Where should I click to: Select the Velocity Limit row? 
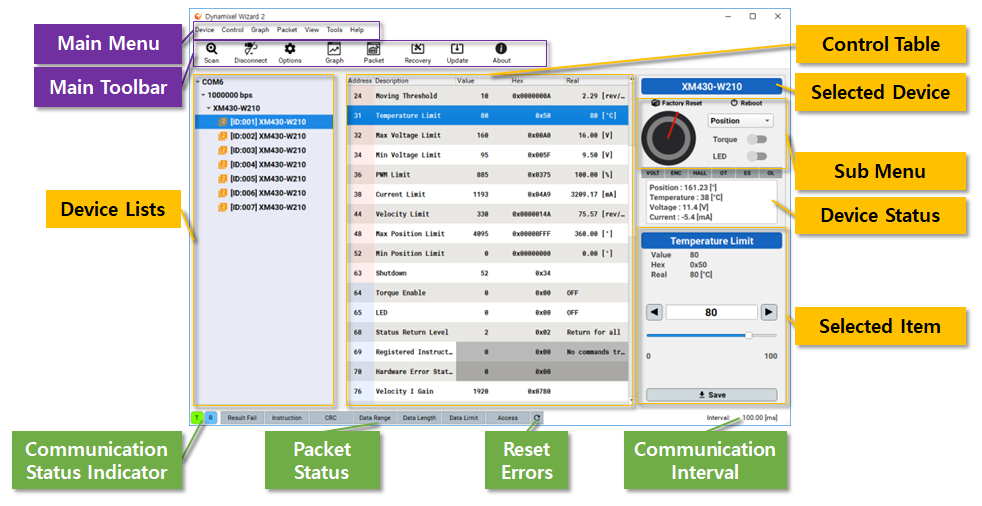click(x=487, y=214)
